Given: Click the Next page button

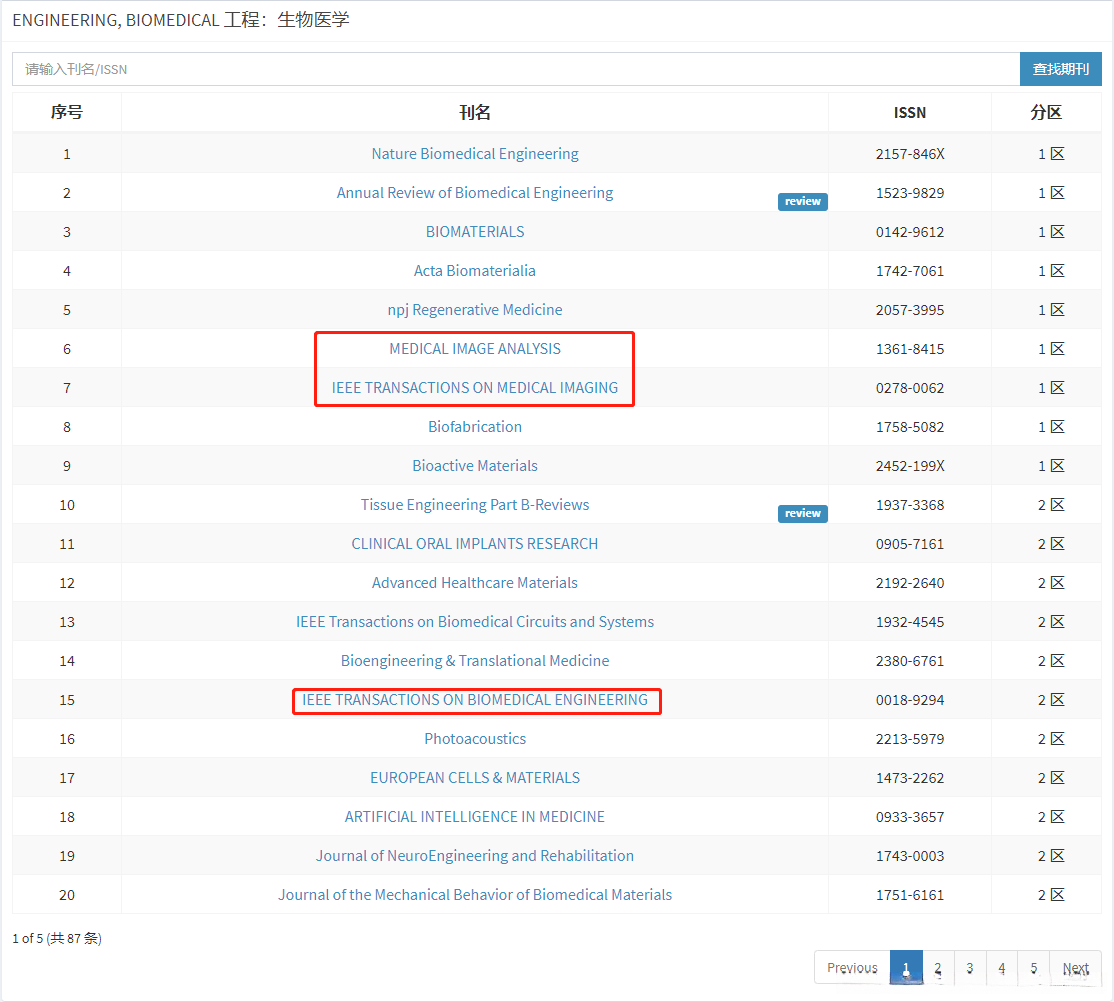Looking at the screenshot, I should coord(1076,968).
